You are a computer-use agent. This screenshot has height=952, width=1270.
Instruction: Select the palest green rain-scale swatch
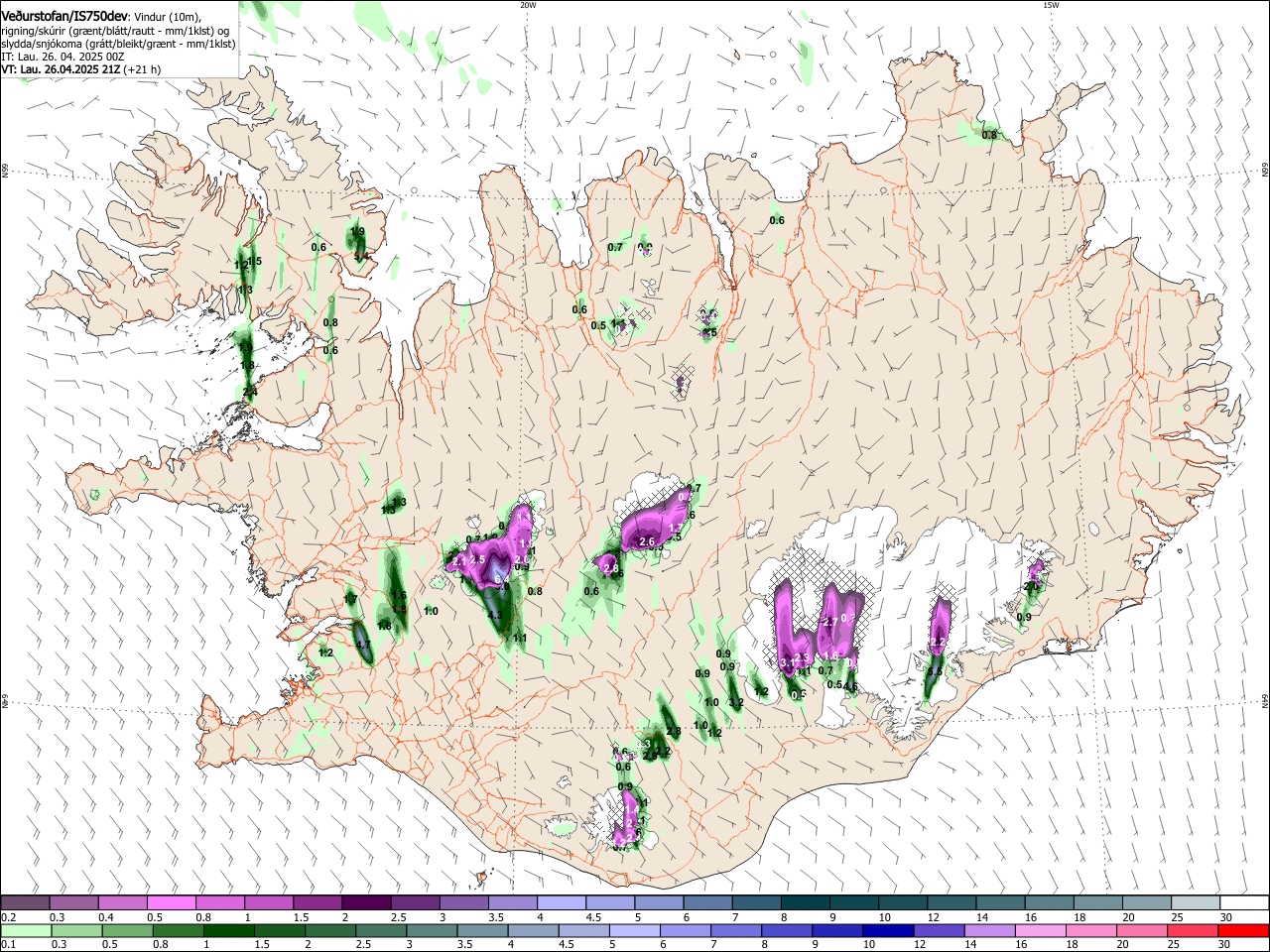pyautogui.click(x=26, y=931)
